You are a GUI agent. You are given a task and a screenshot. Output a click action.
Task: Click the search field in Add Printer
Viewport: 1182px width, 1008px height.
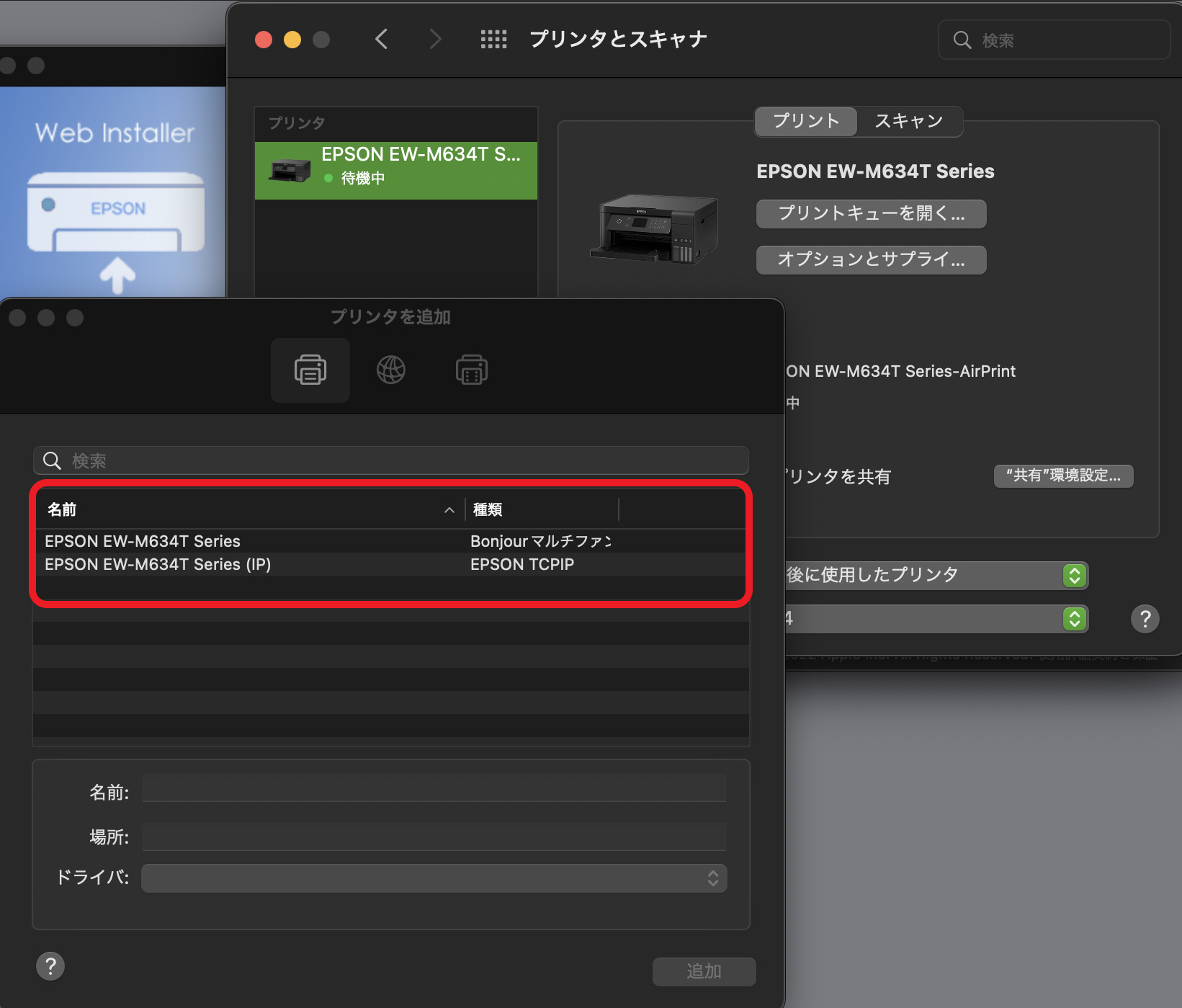click(x=390, y=460)
